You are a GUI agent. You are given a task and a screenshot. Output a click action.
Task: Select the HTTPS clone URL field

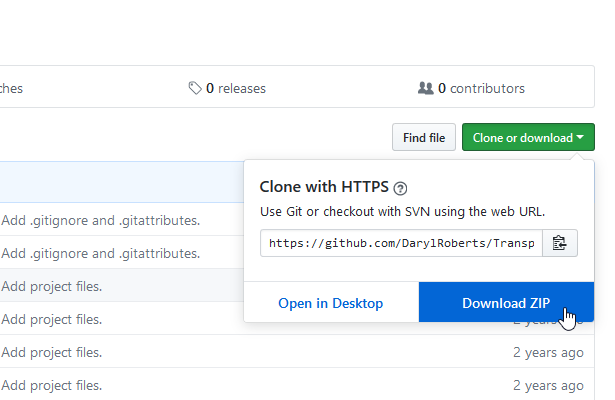[401, 243]
